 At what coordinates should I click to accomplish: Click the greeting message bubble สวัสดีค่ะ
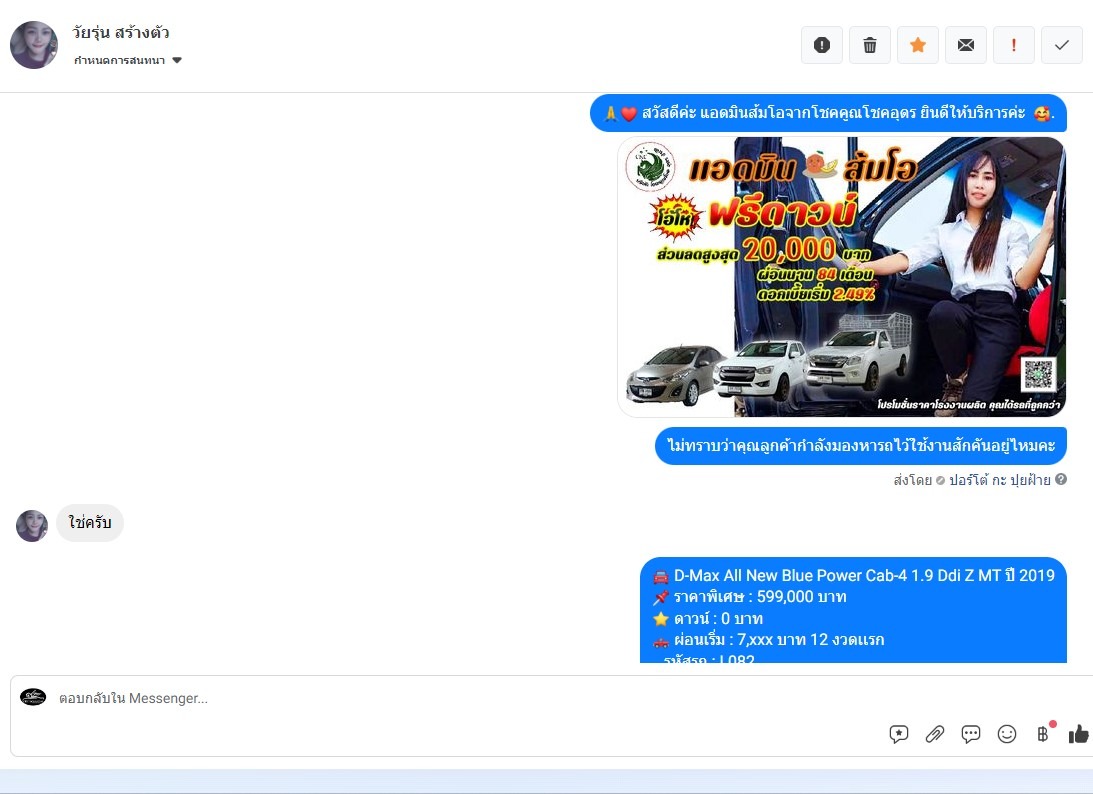(x=828, y=113)
